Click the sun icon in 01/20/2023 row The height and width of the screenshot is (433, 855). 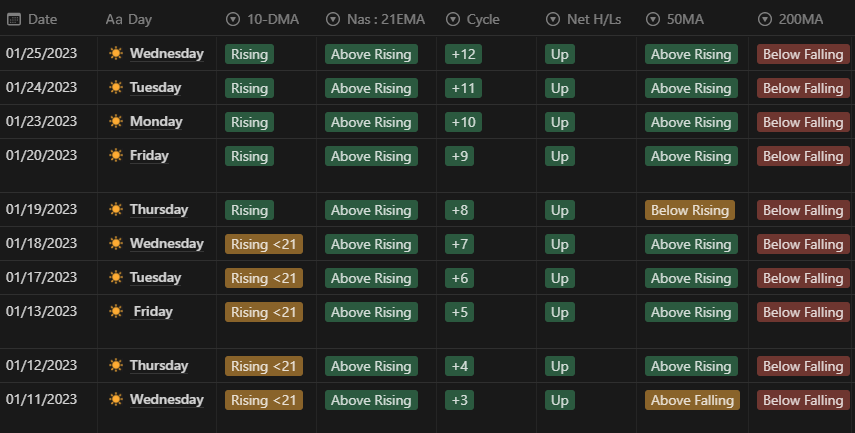coord(116,155)
